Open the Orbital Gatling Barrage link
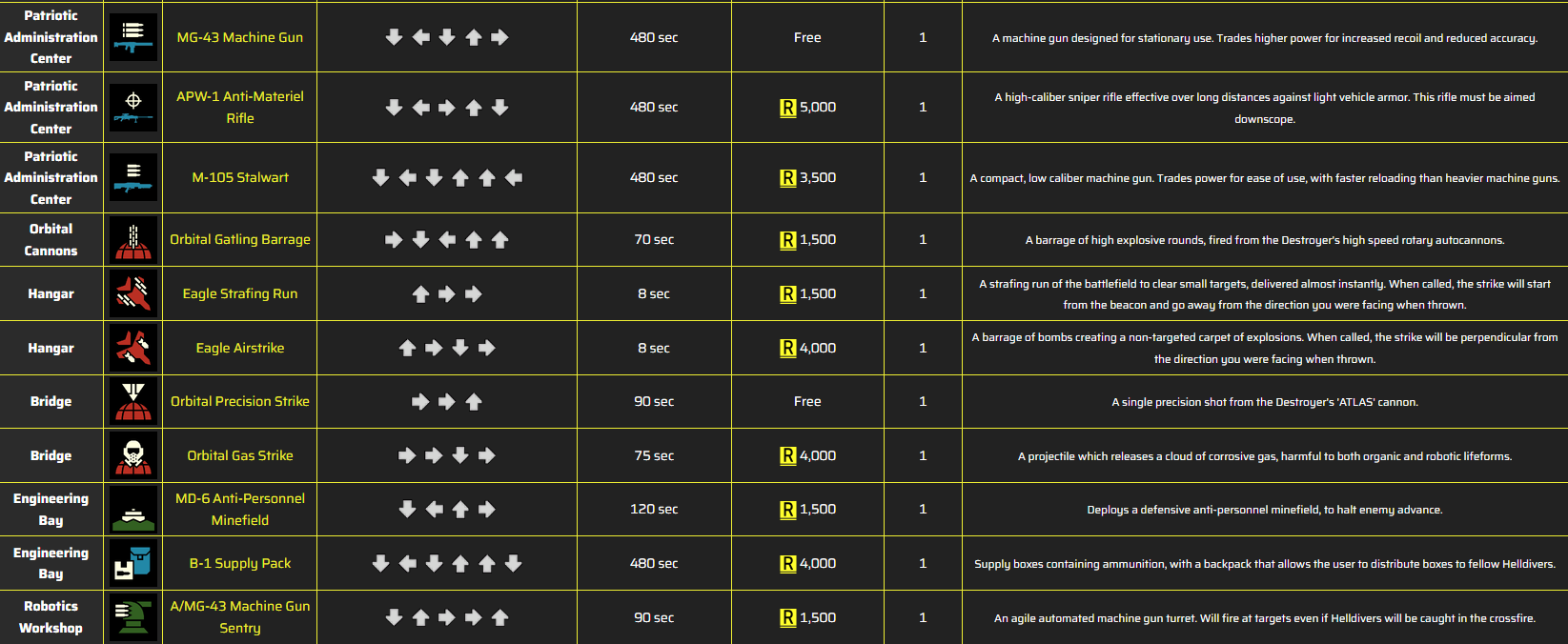The height and width of the screenshot is (644, 1568). point(240,239)
